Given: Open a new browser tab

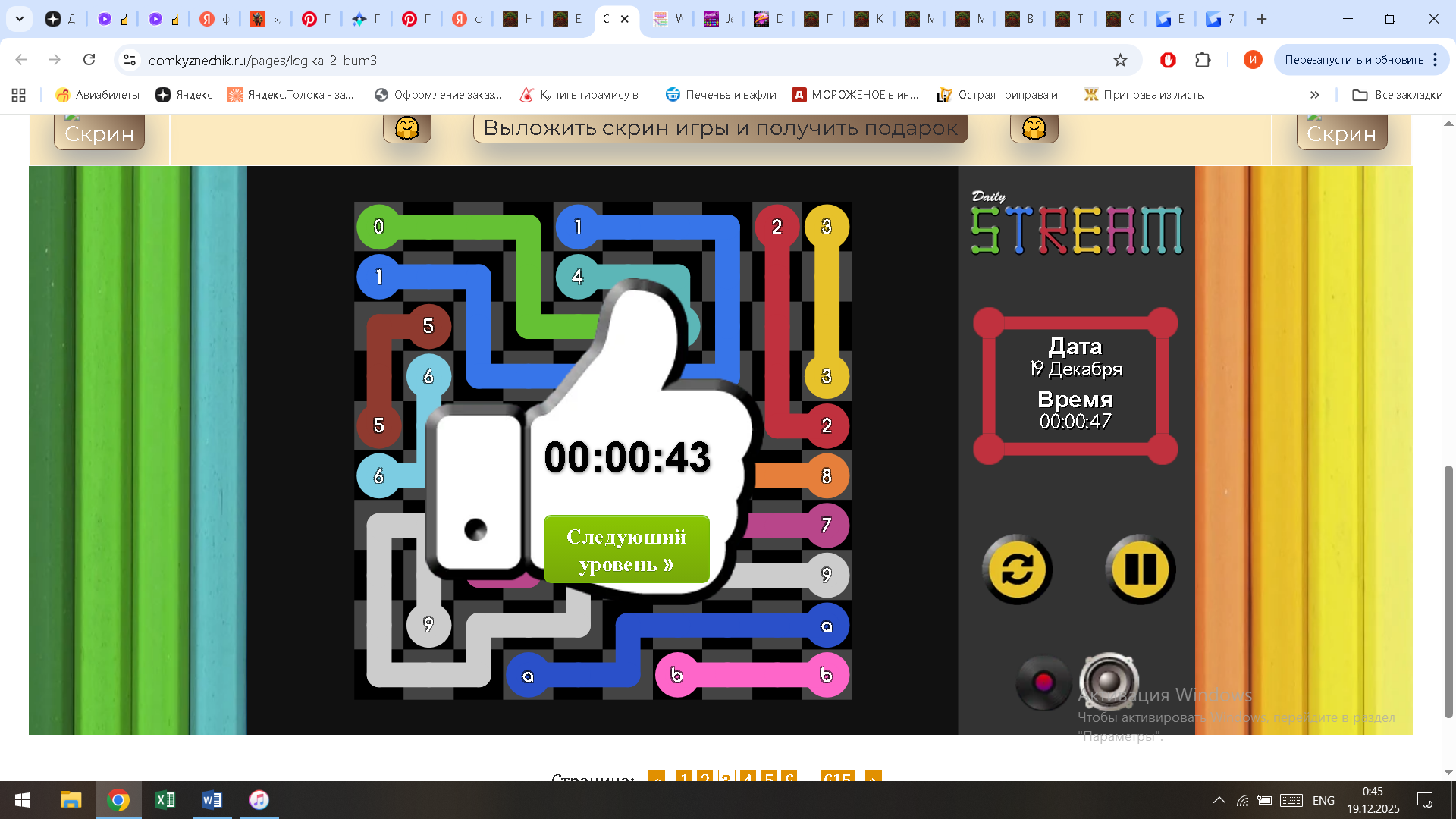Looking at the screenshot, I should click(1262, 19).
